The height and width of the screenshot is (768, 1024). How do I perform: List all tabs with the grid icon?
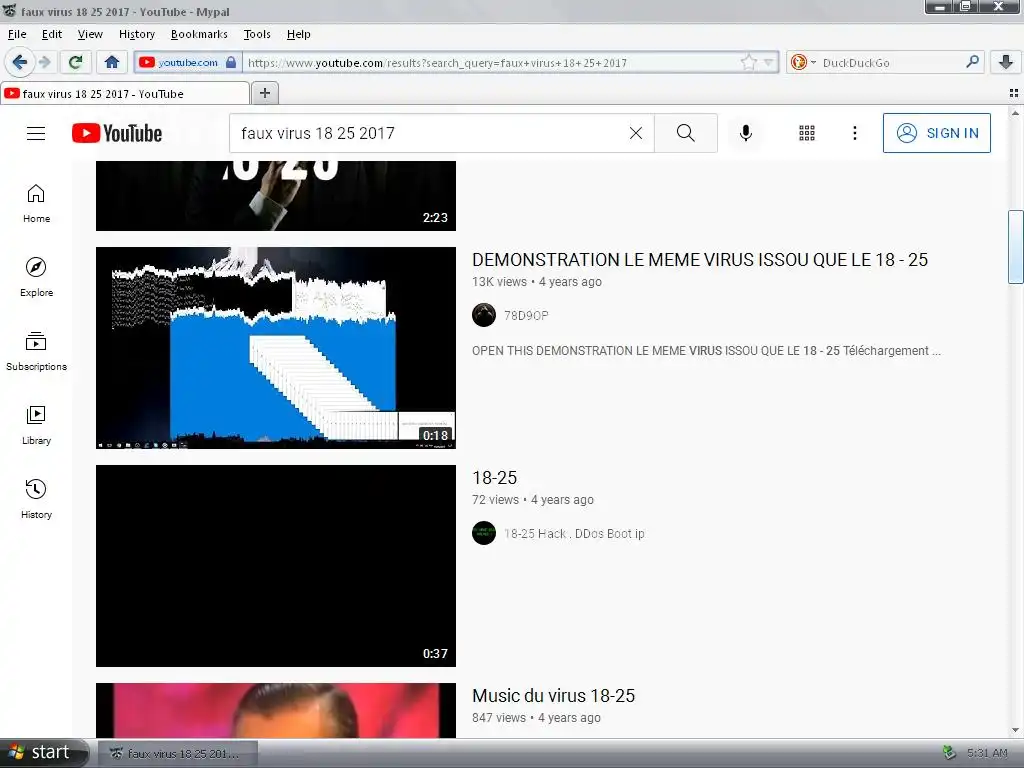[x=1014, y=93]
